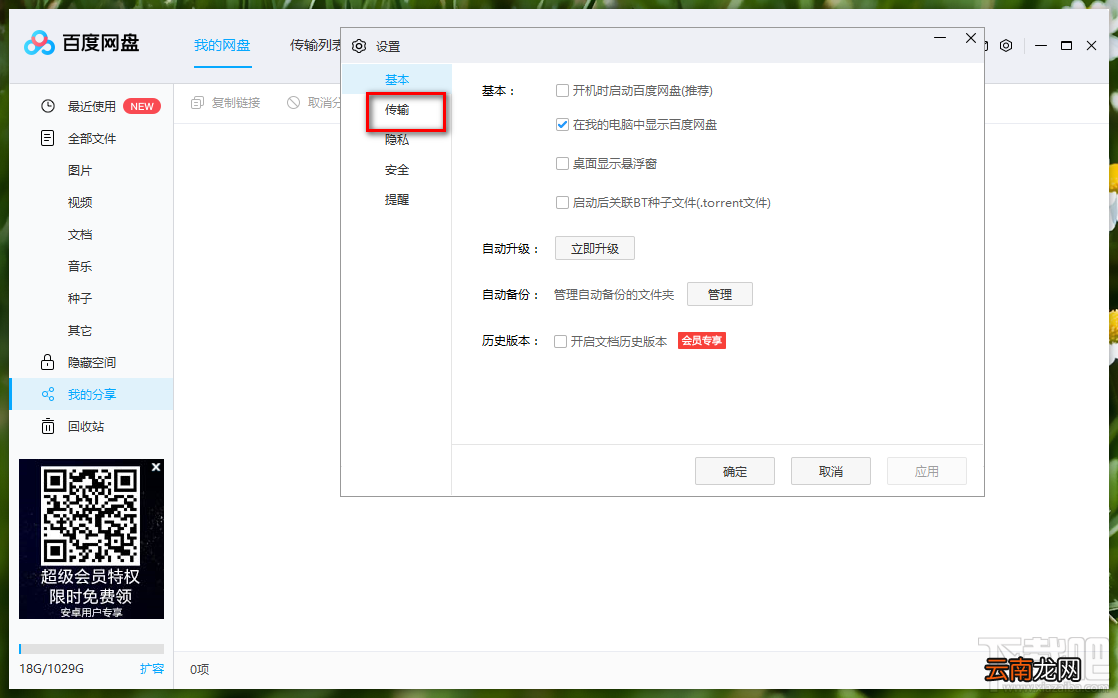Image resolution: width=1118 pixels, height=698 pixels.
Task: Switch to the 隐私 settings tab
Action: pos(397,140)
